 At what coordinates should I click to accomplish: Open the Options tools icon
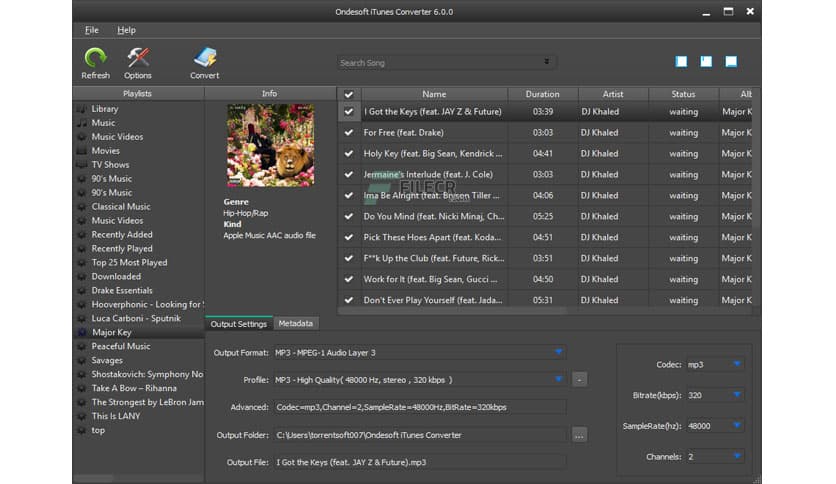138,58
